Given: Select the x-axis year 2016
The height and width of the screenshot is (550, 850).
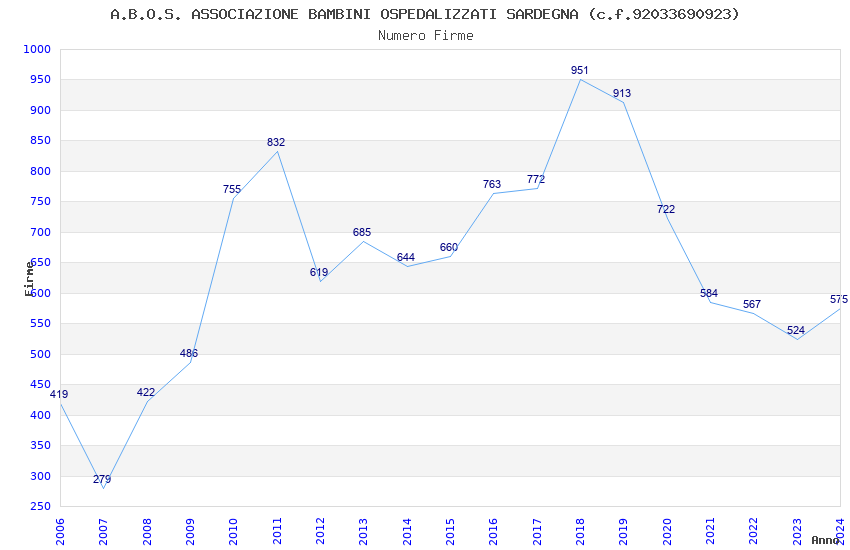Looking at the screenshot, I should click(x=493, y=532).
